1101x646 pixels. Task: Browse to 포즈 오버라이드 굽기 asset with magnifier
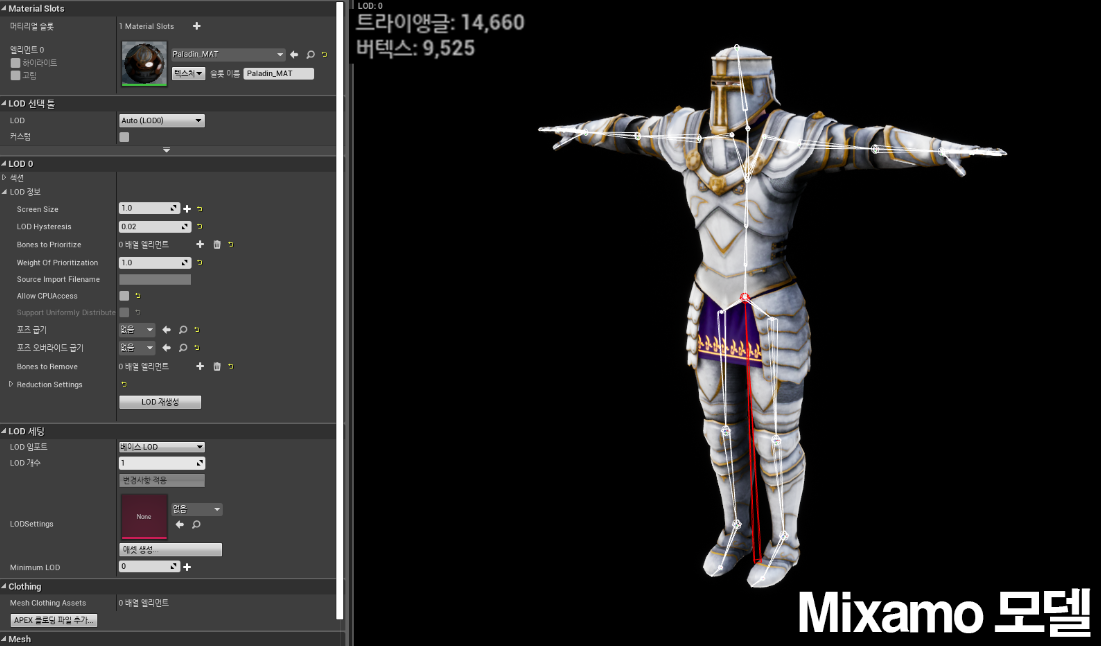tap(183, 348)
